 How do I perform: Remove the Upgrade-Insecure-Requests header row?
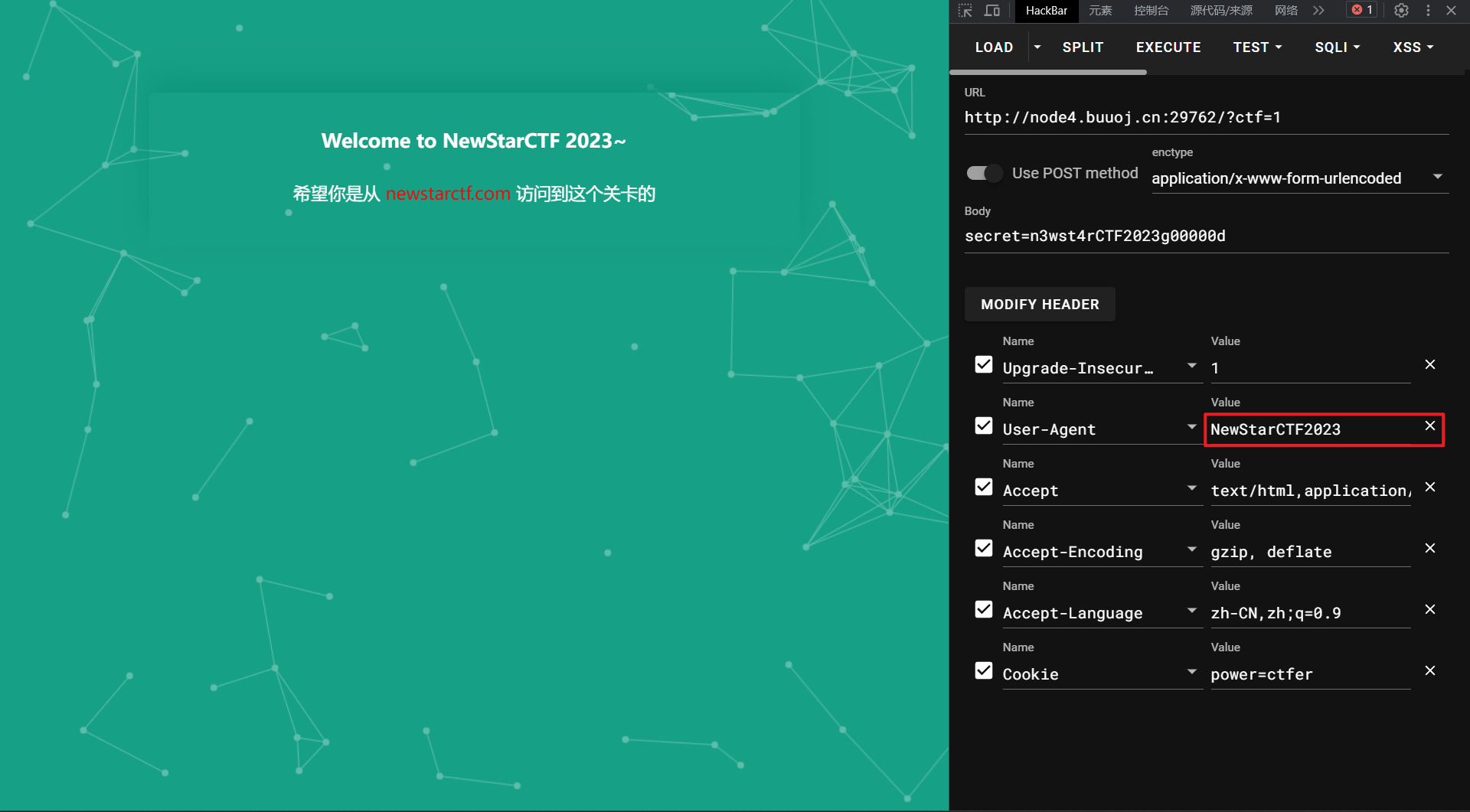pos(1429,365)
